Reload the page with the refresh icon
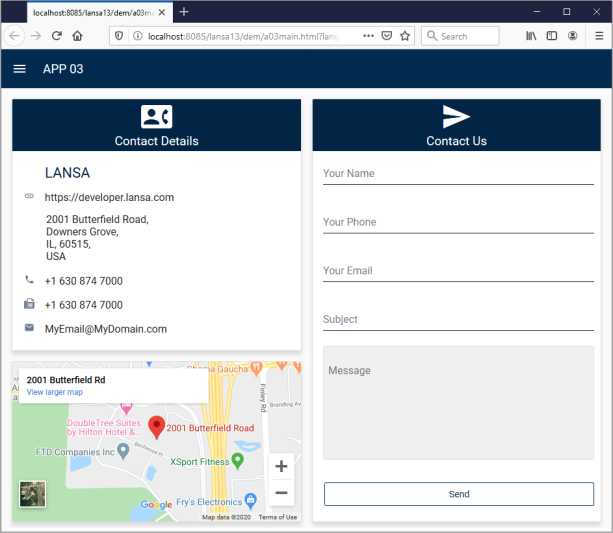Viewport: 613px width, 533px height. (57, 36)
